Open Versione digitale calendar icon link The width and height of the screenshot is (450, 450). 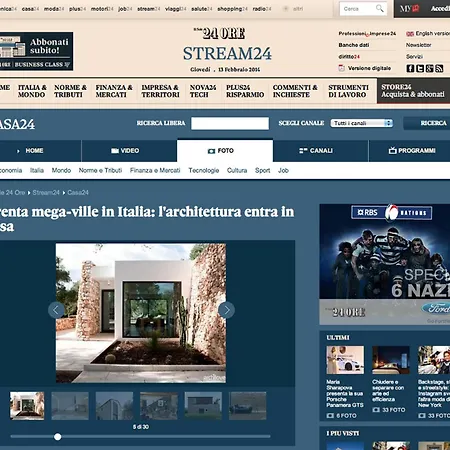[342, 68]
